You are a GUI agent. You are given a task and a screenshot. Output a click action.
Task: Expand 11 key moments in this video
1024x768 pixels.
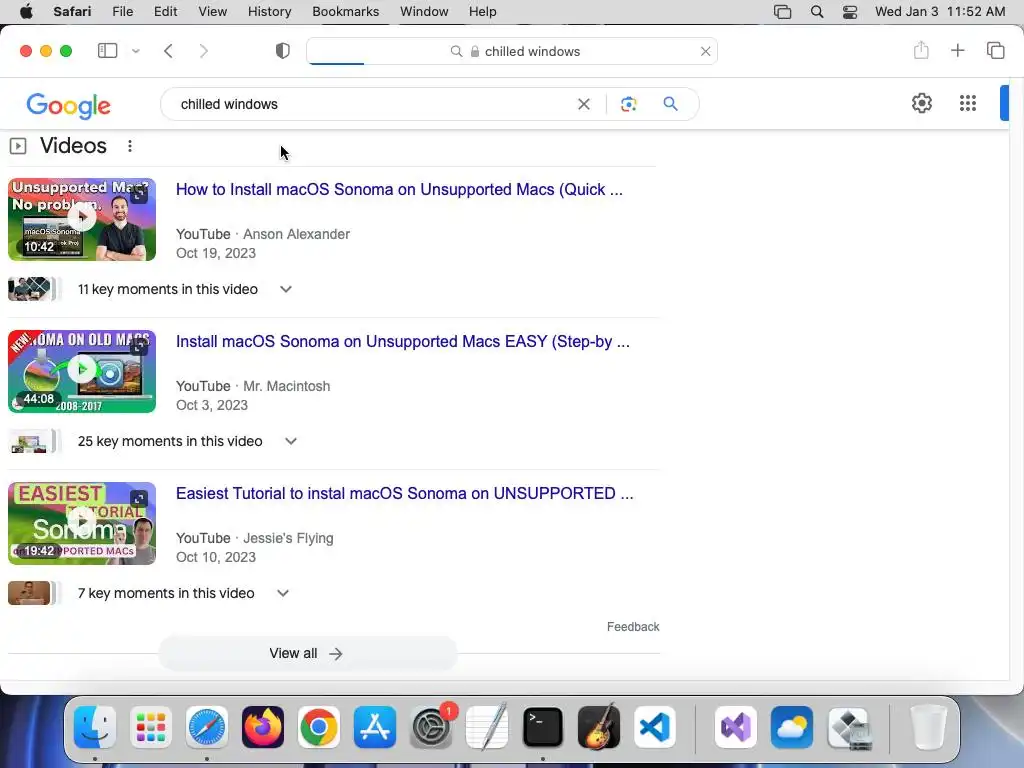(x=285, y=289)
